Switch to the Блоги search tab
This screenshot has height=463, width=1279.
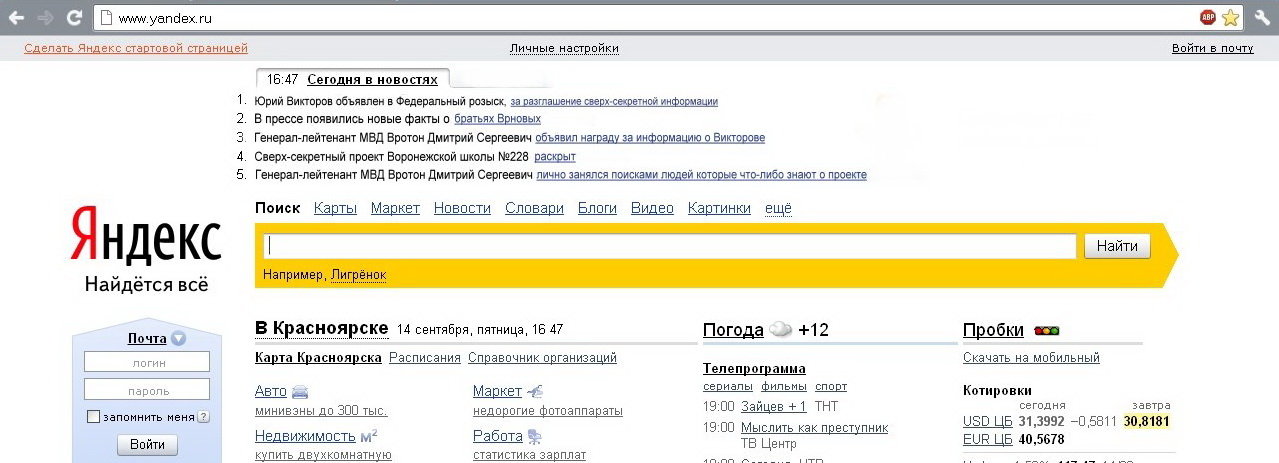coord(597,208)
